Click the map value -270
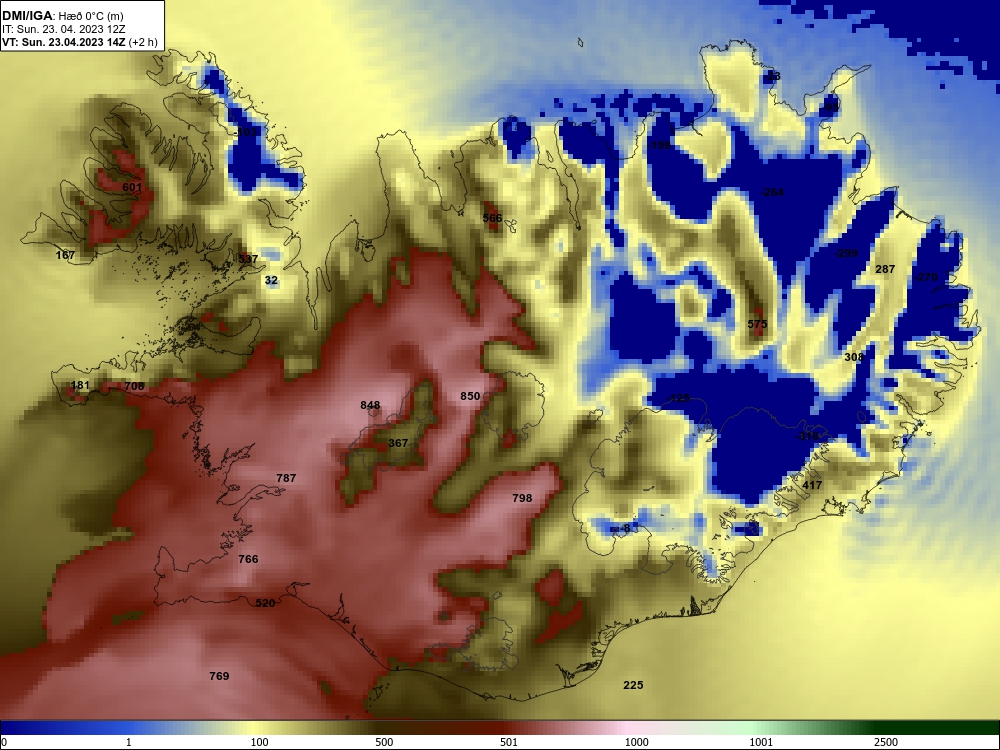This screenshot has height=750, width=1000. point(926,277)
